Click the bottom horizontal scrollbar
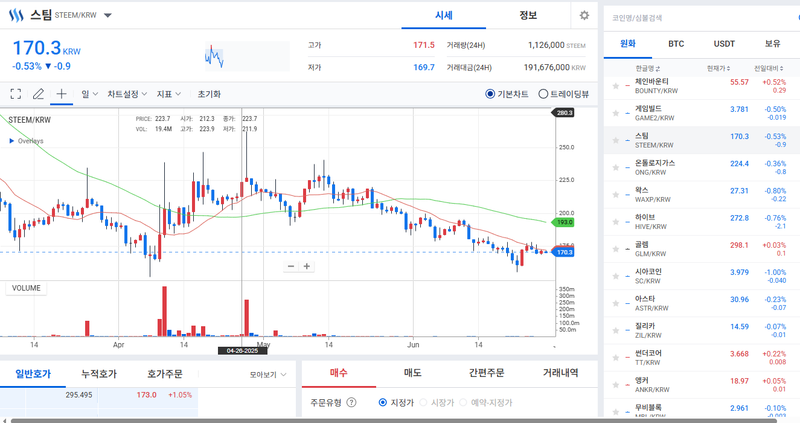 click(393, 421)
